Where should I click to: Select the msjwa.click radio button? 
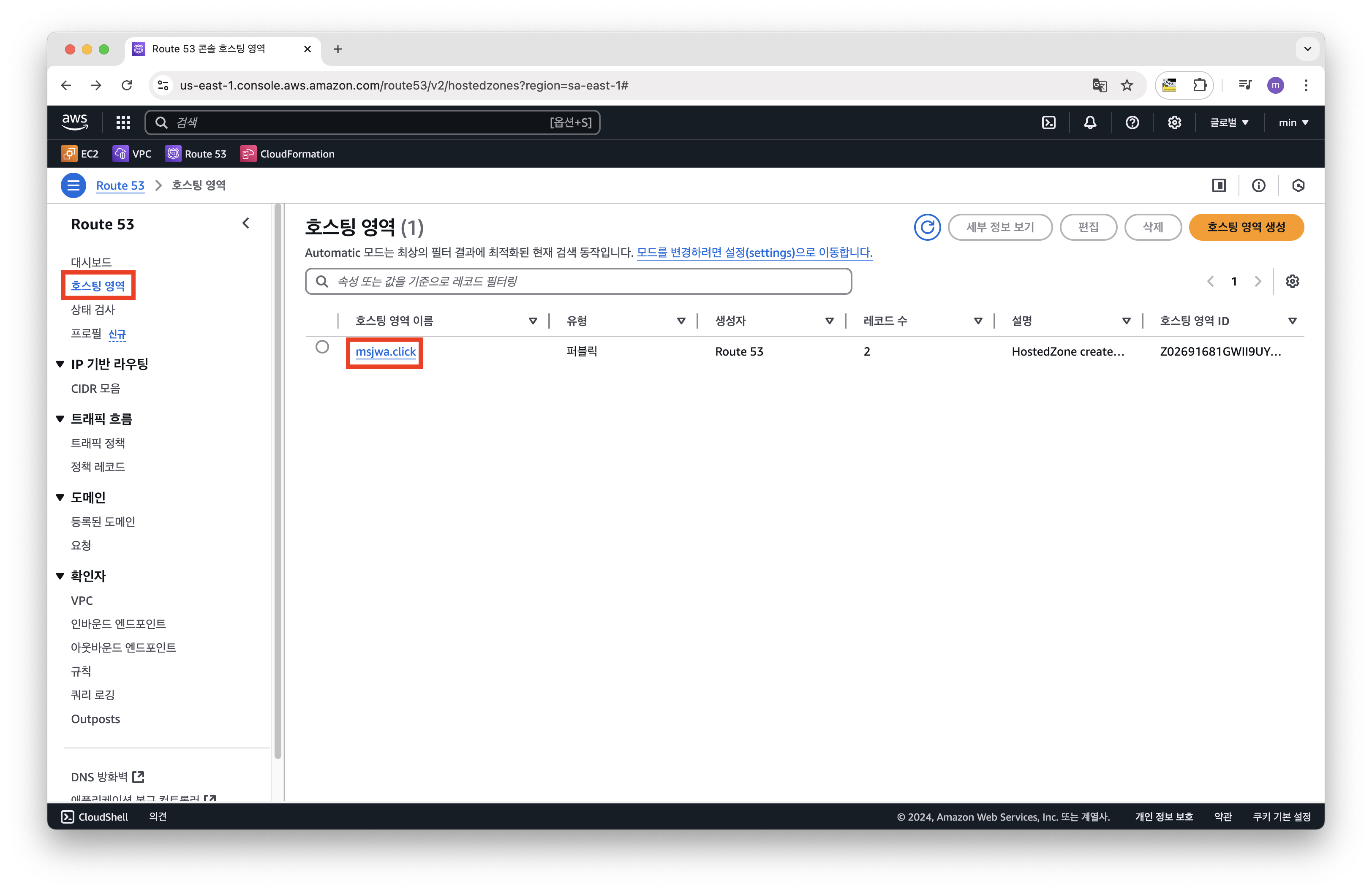(322, 347)
